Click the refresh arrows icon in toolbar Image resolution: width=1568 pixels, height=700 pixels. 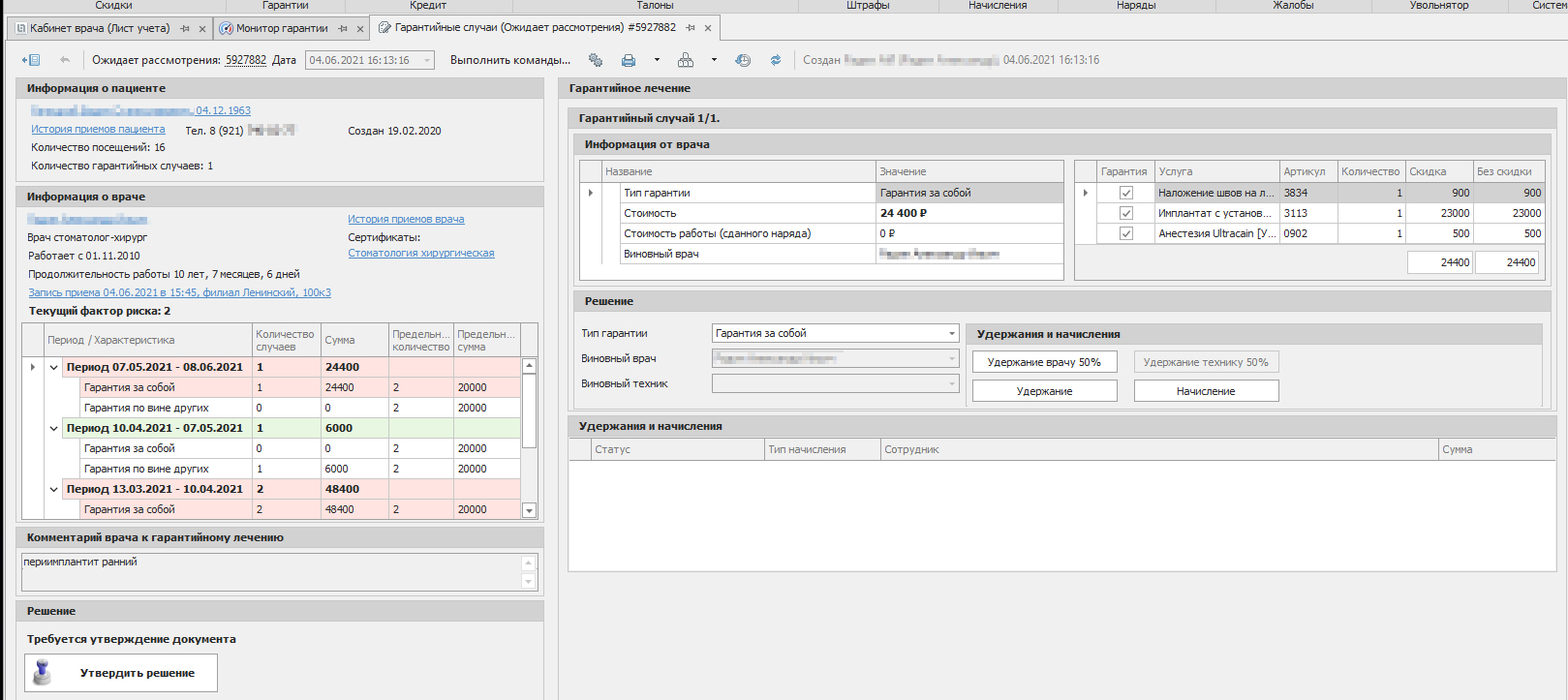coord(776,60)
